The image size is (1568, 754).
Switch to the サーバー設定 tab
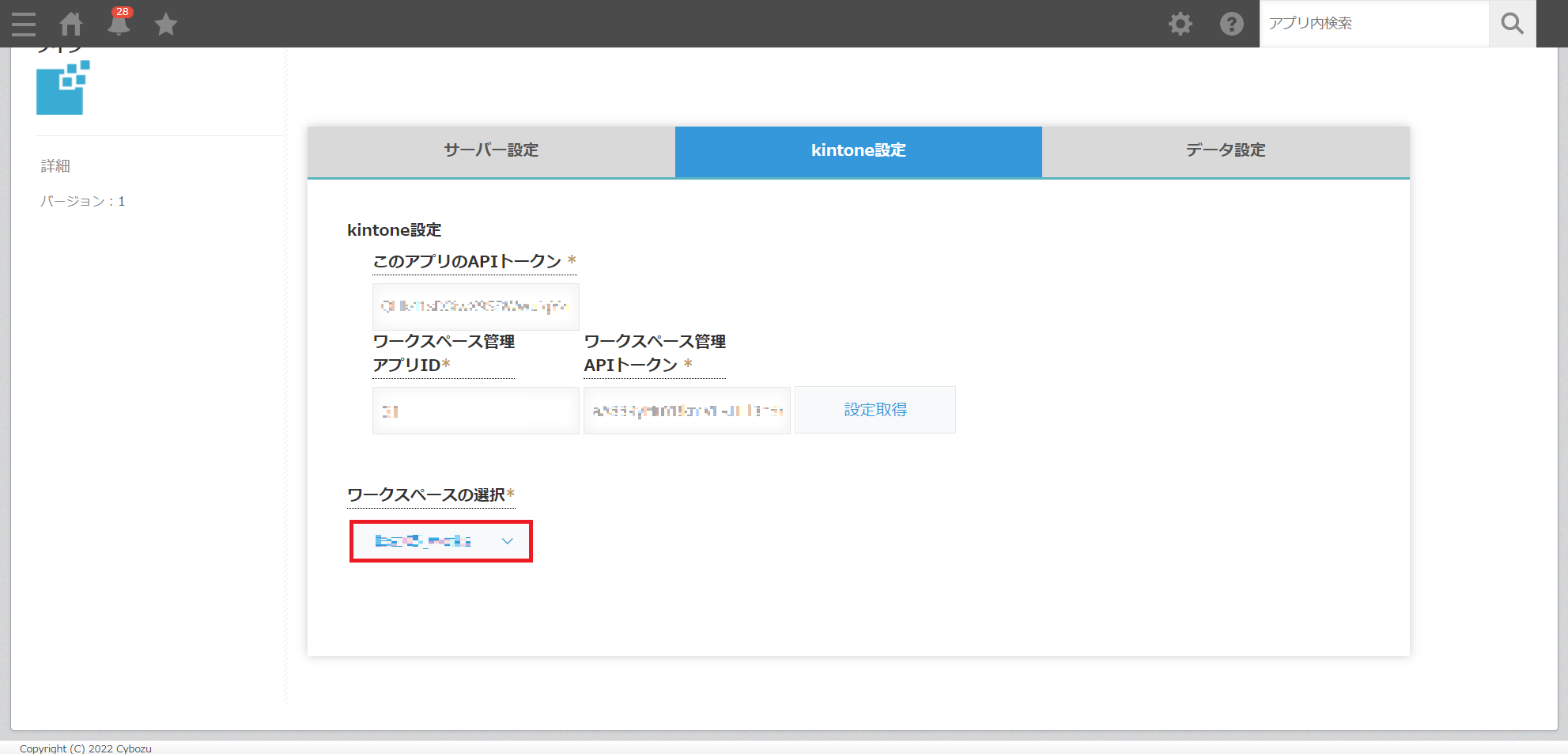click(x=491, y=150)
